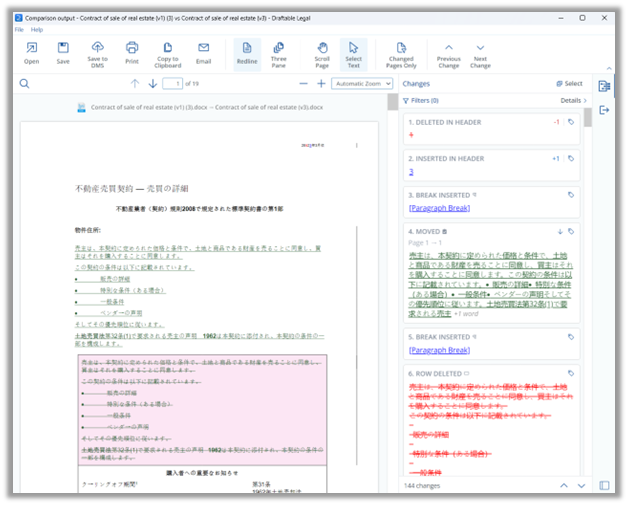Go to previous change using bottom up chevron
628x505 pixels.
564,485
